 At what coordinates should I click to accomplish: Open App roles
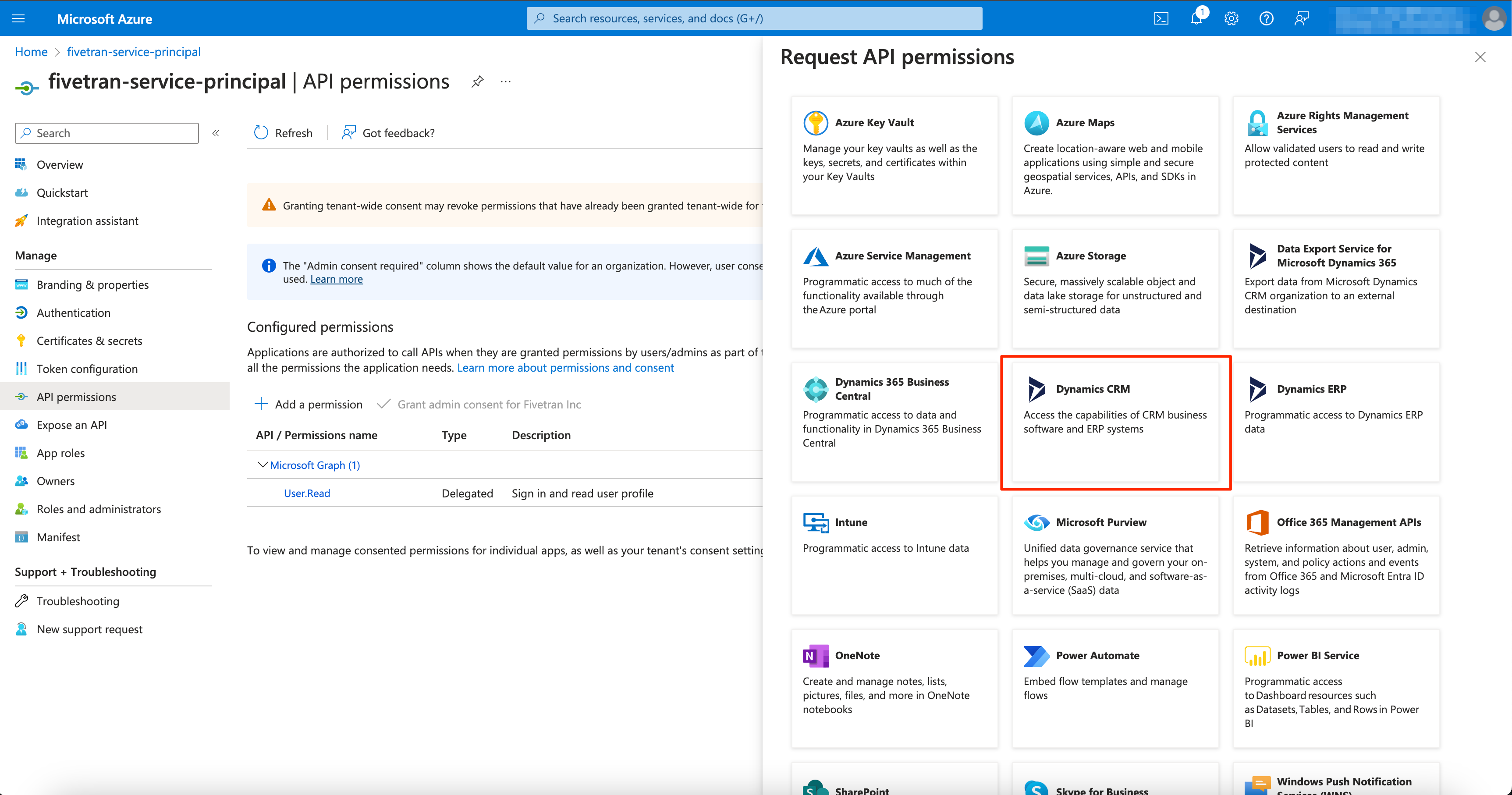click(x=60, y=453)
